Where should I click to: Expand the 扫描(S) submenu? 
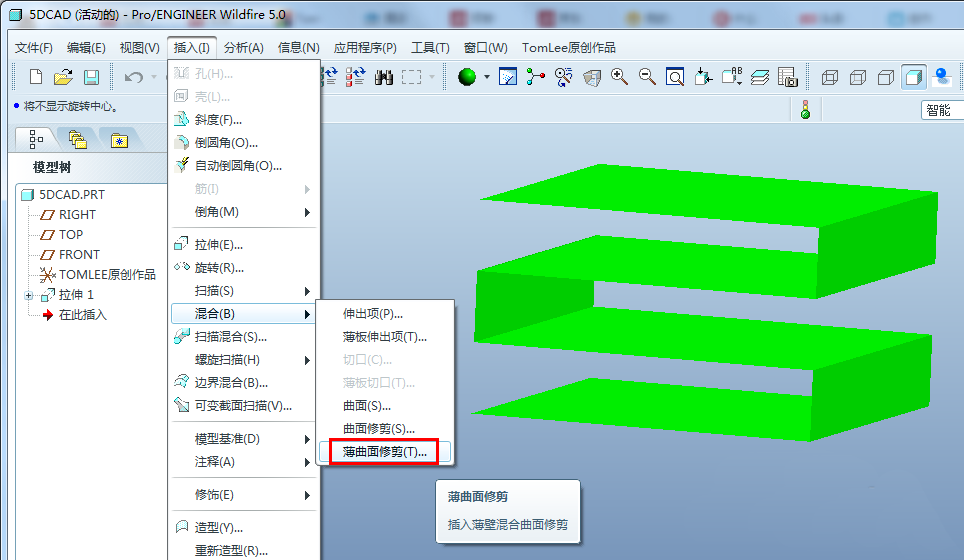coord(243,291)
